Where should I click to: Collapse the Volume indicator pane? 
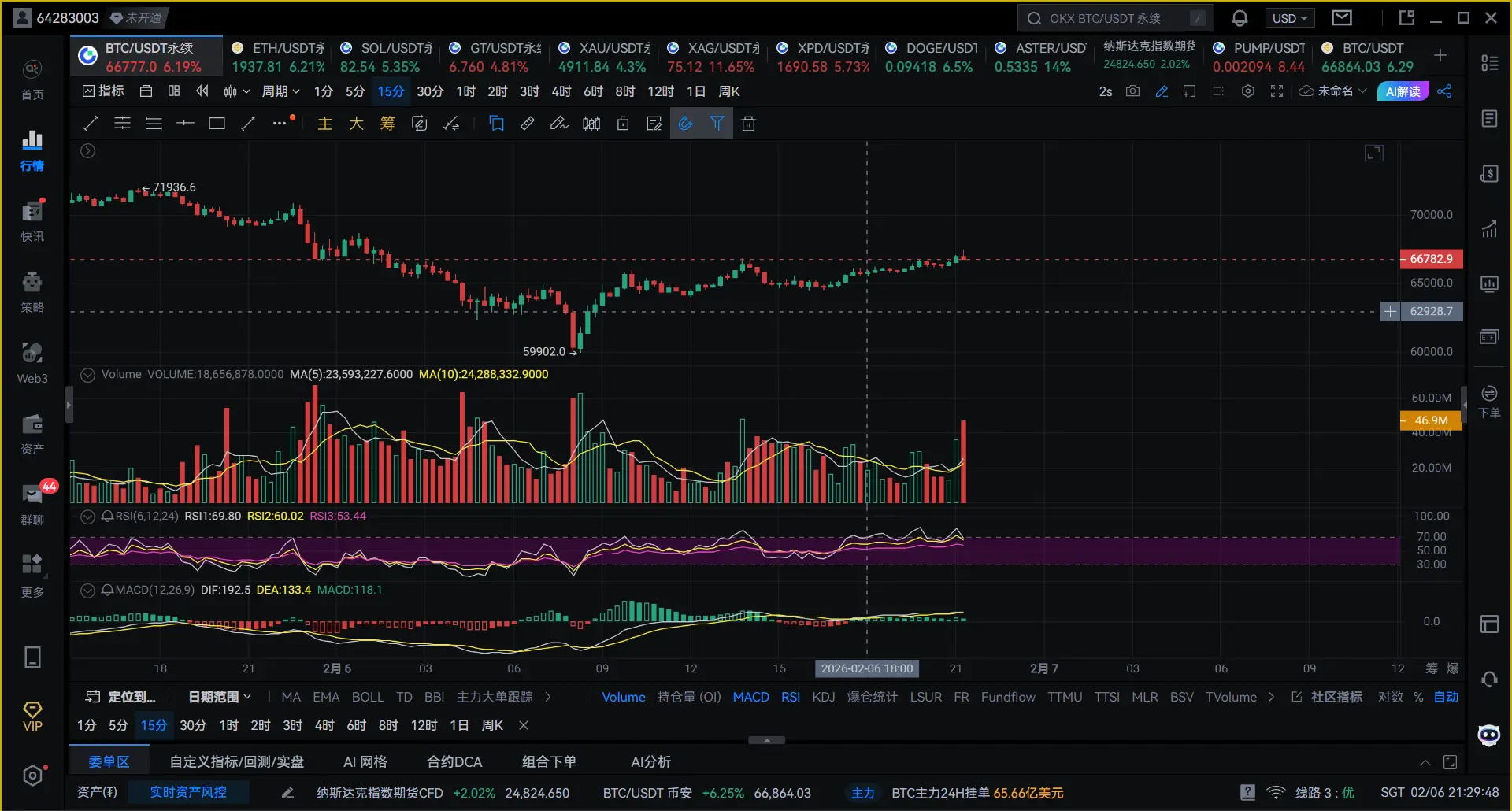(x=88, y=374)
